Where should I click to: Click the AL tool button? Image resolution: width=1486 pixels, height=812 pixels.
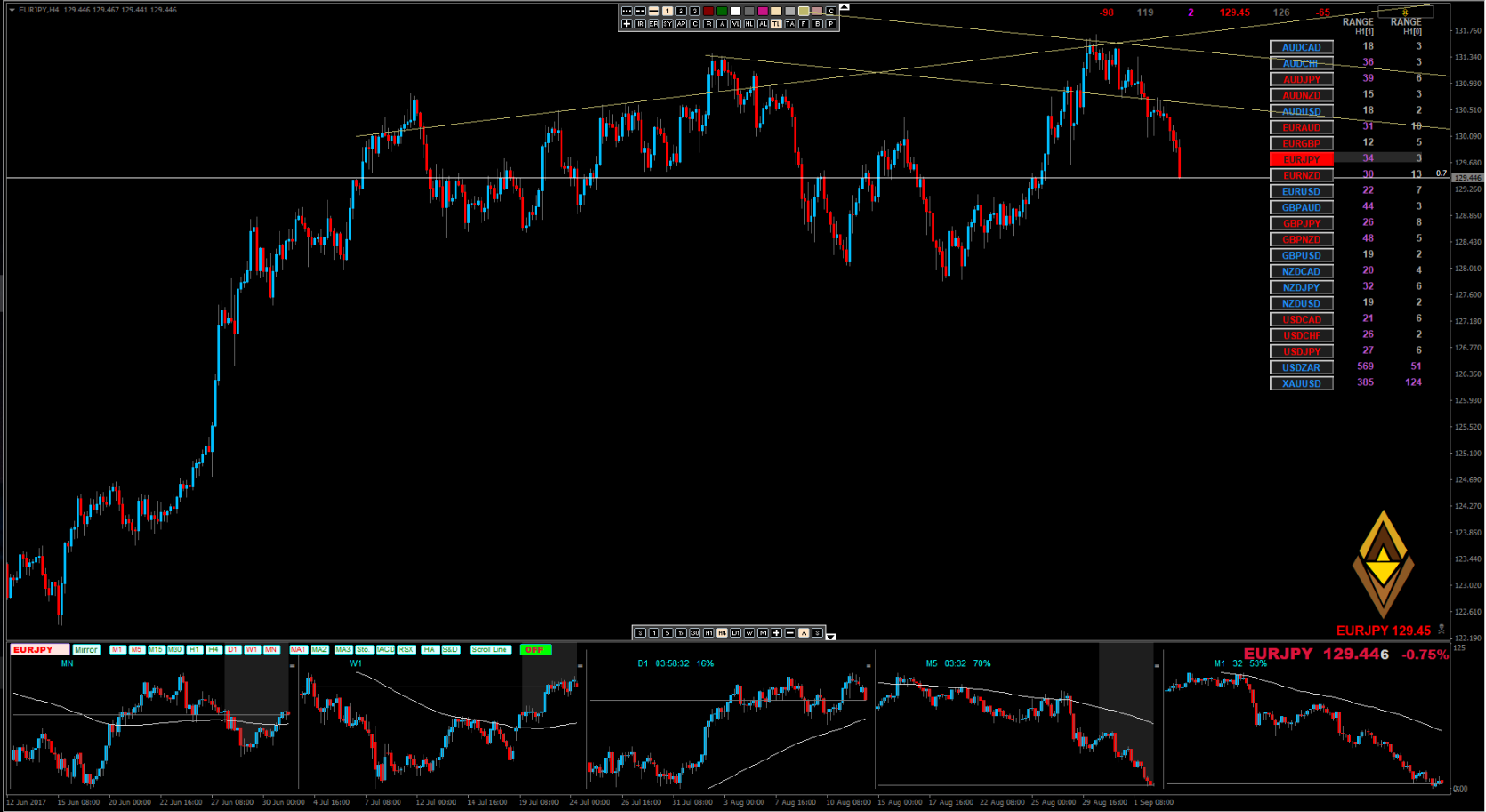tap(763, 24)
